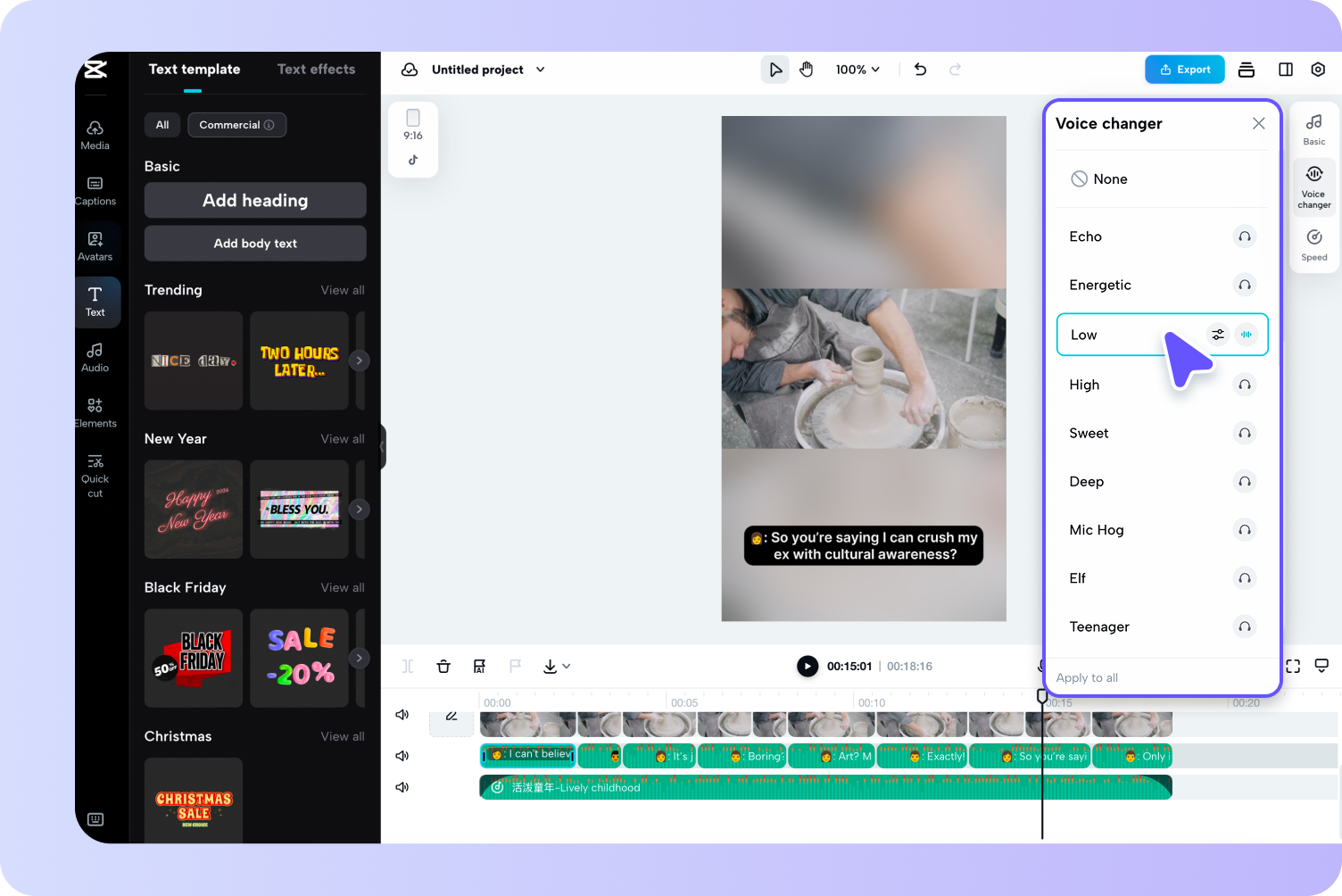Preview the Mic Hog voice effect
The image size is (1342, 896).
1245,529
